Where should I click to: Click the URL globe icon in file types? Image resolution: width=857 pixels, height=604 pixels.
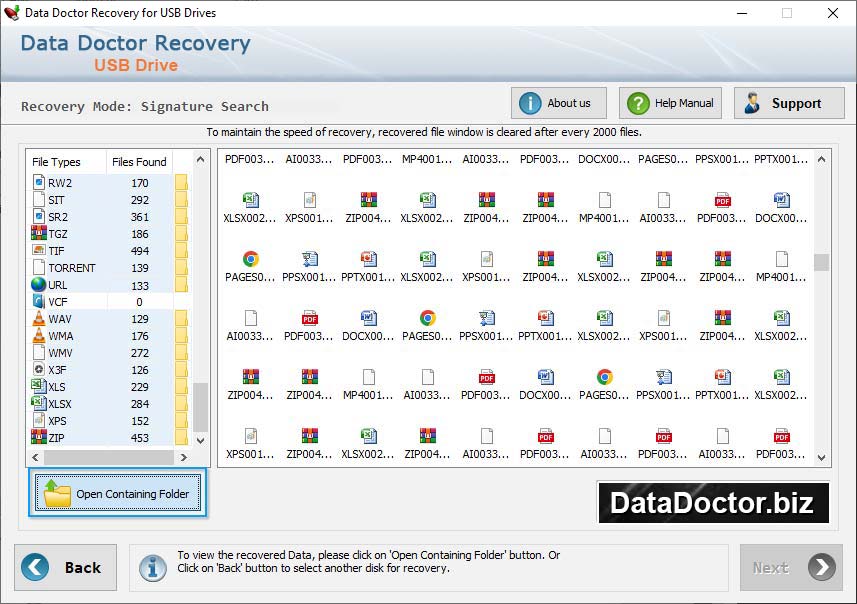pyautogui.click(x=39, y=285)
